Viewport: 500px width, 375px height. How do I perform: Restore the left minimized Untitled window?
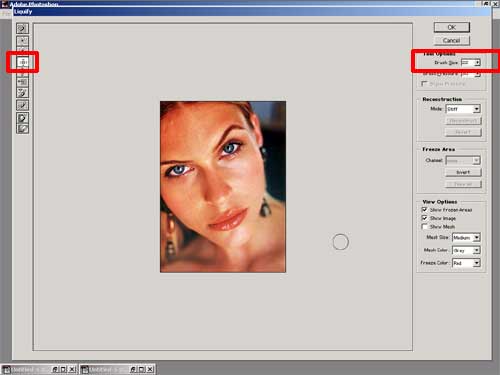pyautogui.click(x=55, y=369)
